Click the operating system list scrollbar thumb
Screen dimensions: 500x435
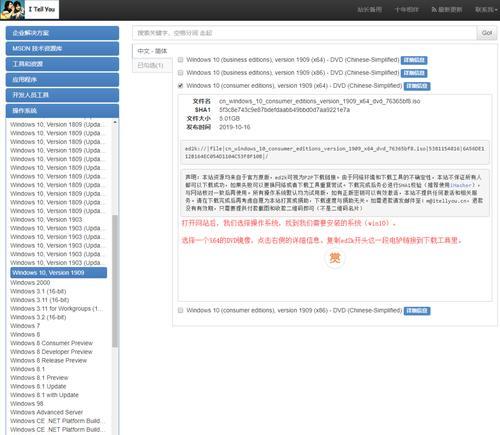pos(115,281)
